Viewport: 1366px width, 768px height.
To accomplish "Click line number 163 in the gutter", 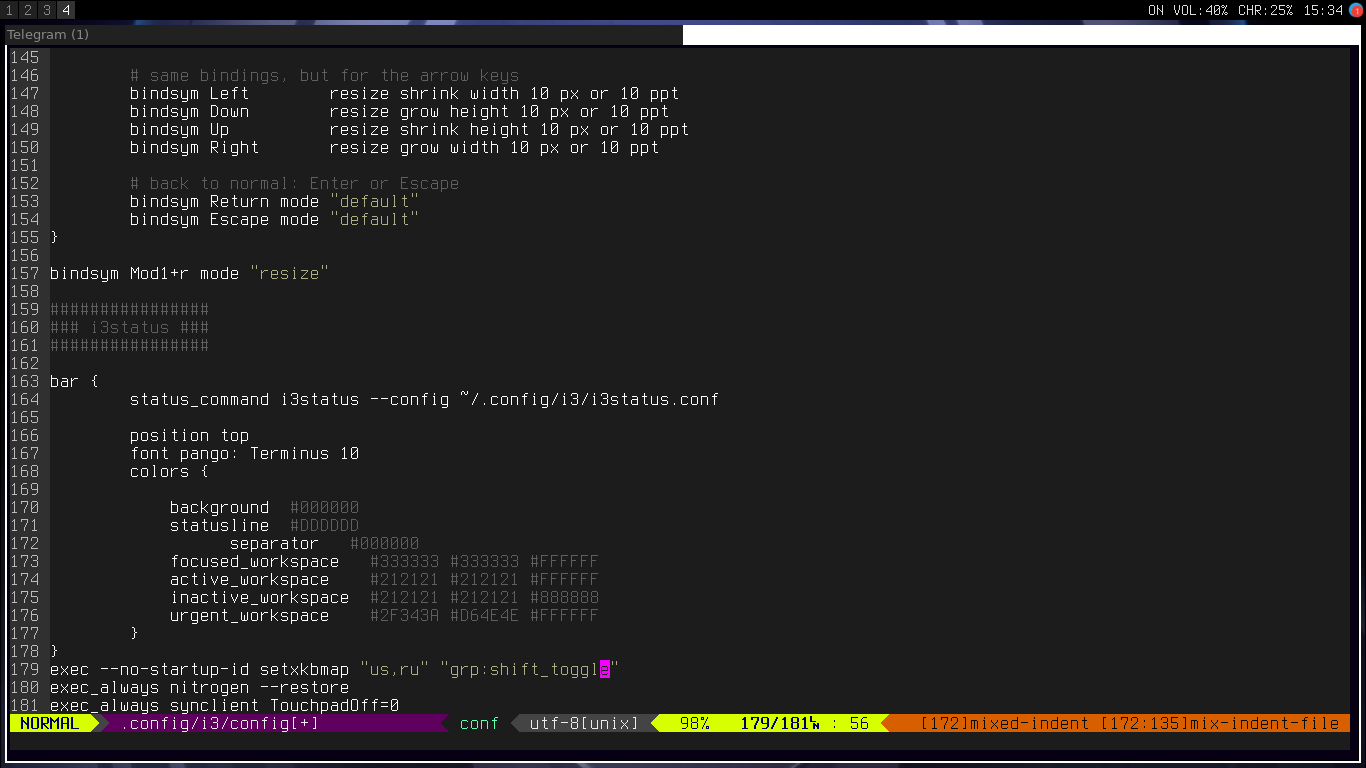I will click(x=24, y=381).
